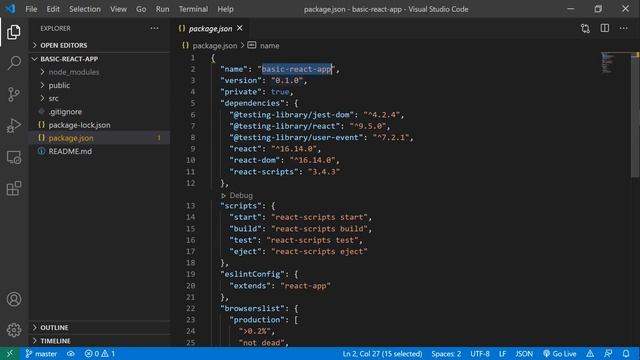
Task: Open Problems via errors and warnings count
Action: [100, 353]
